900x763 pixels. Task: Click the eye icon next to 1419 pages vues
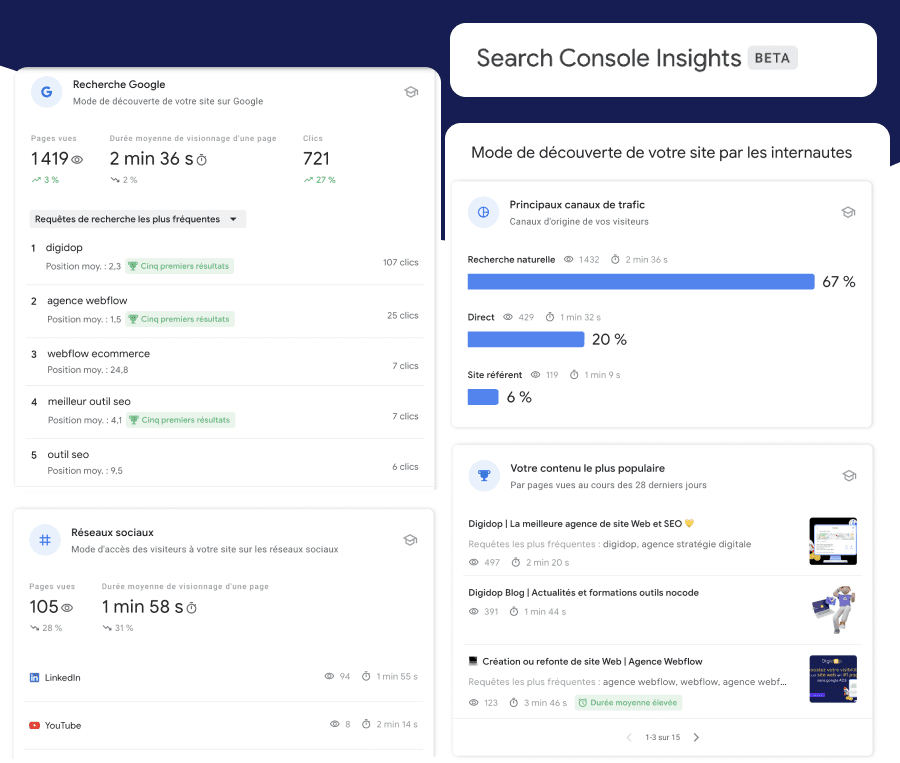[x=77, y=160]
